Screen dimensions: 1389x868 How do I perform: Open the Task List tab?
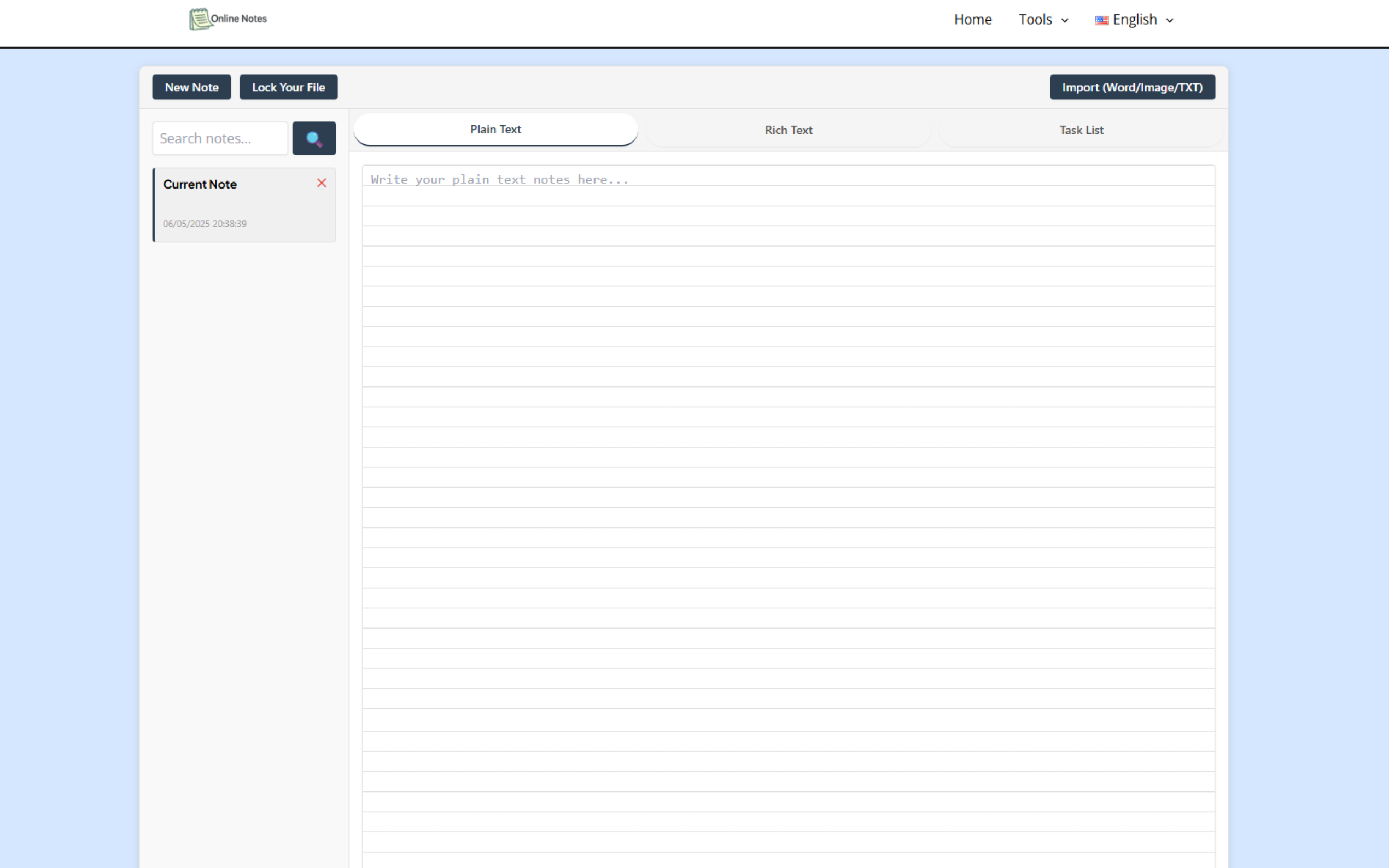tap(1081, 130)
